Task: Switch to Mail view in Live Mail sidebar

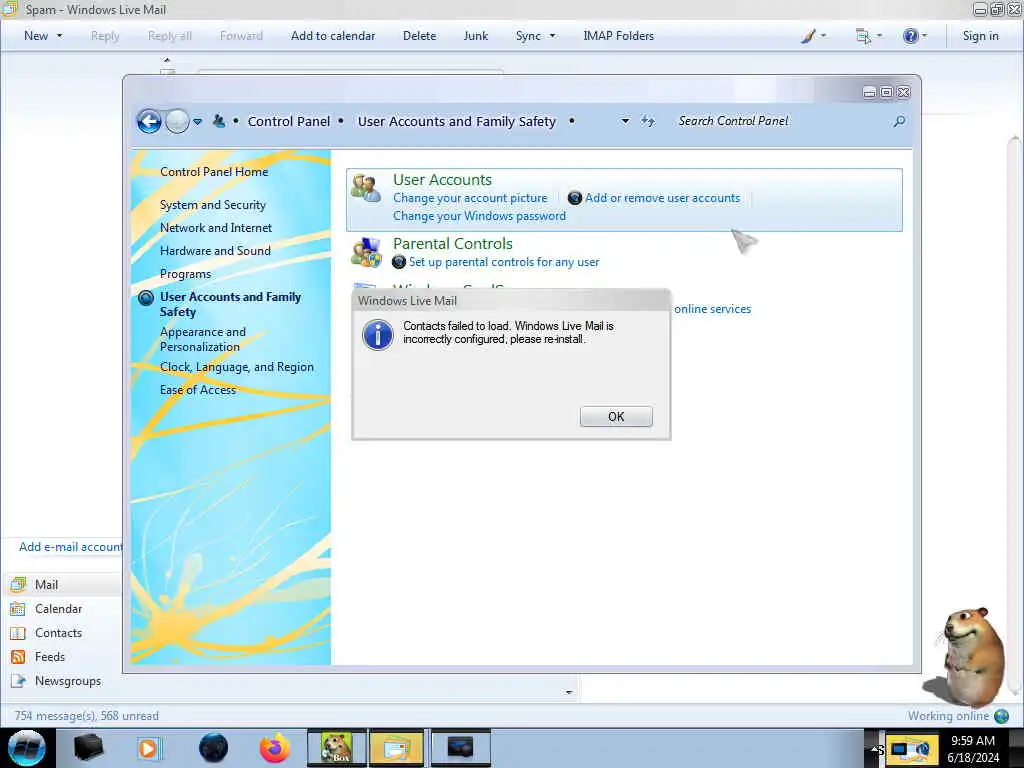Action: tap(46, 585)
